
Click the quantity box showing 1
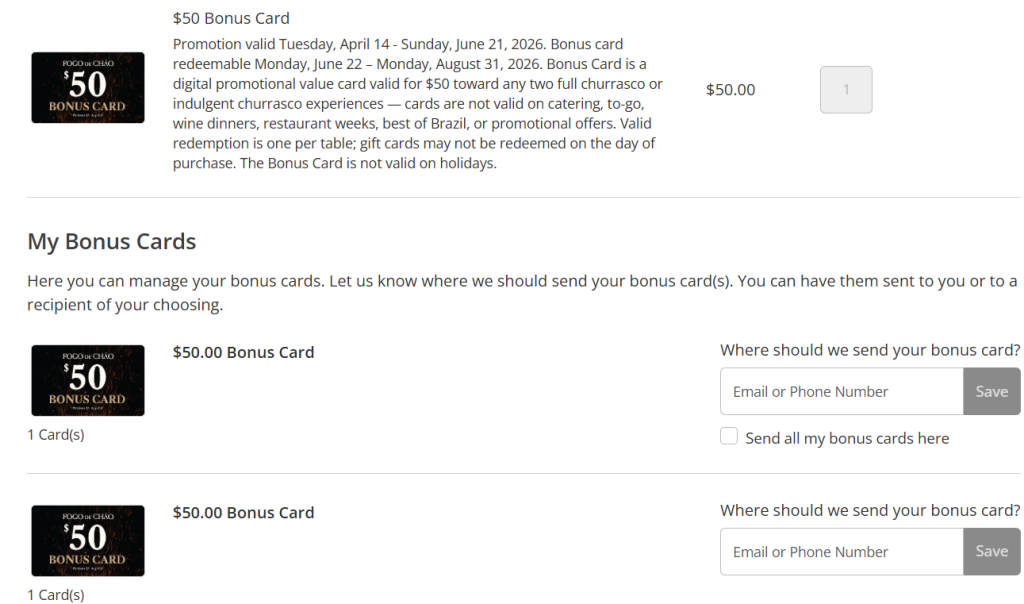click(x=845, y=90)
